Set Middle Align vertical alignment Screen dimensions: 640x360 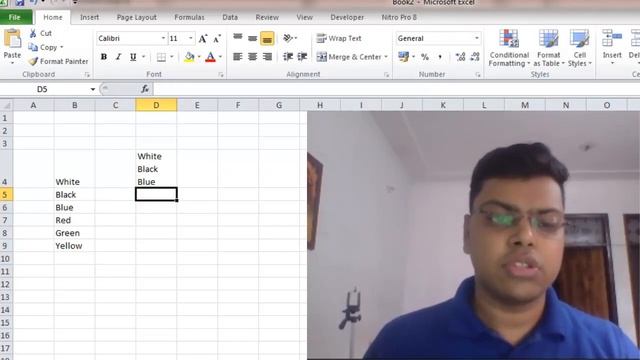coord(252,38)
